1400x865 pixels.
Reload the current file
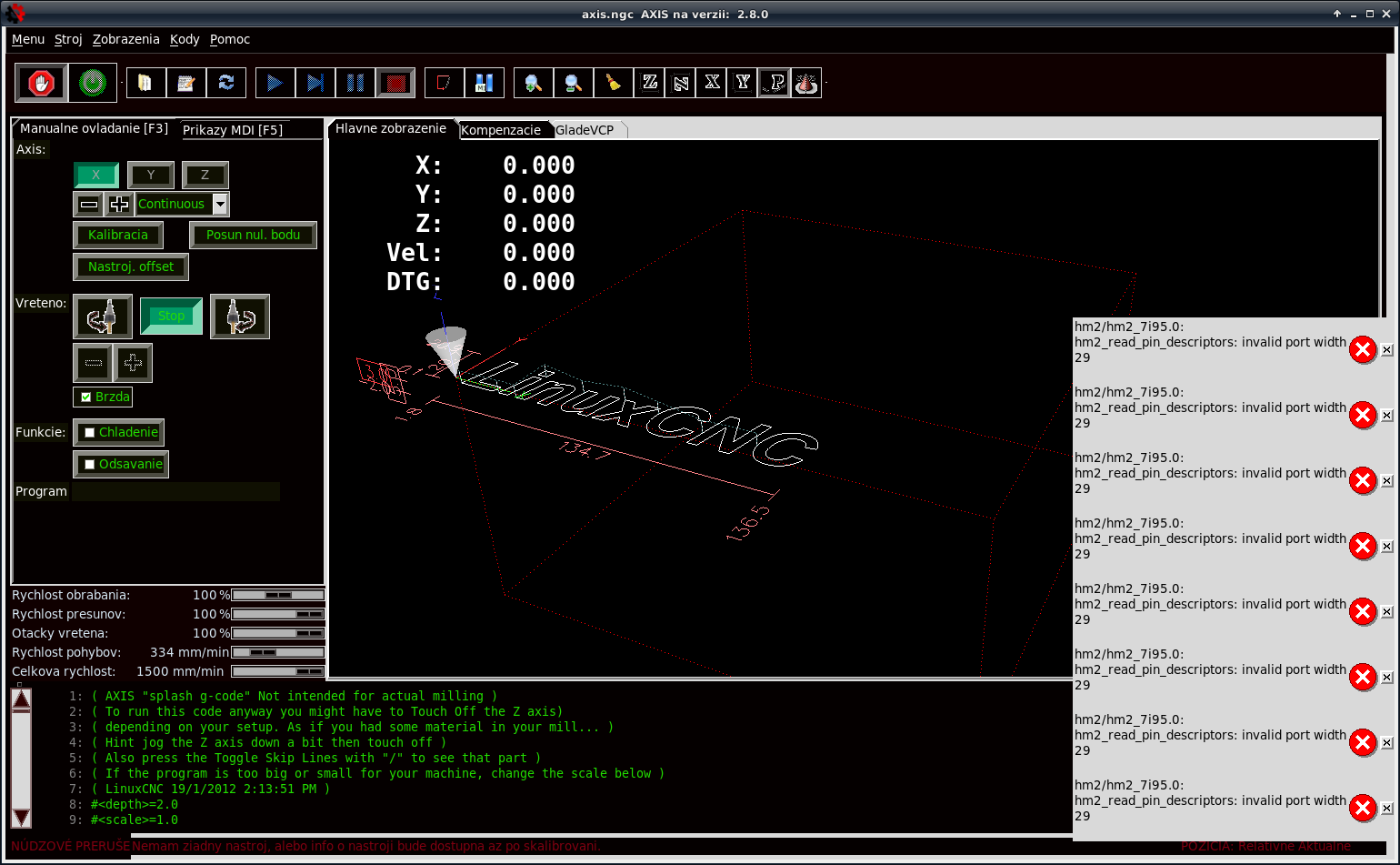tap(225, 83)
